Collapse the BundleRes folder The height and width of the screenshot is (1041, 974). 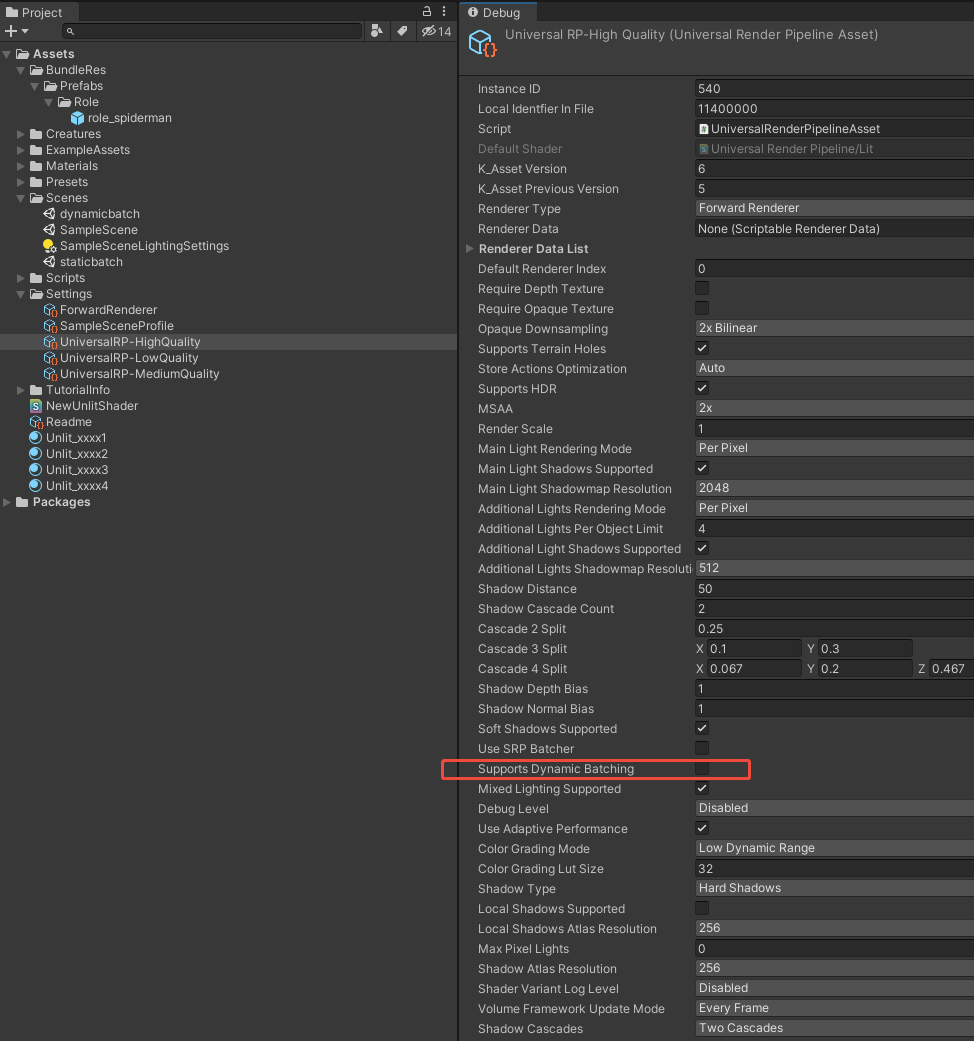[21, 70]
